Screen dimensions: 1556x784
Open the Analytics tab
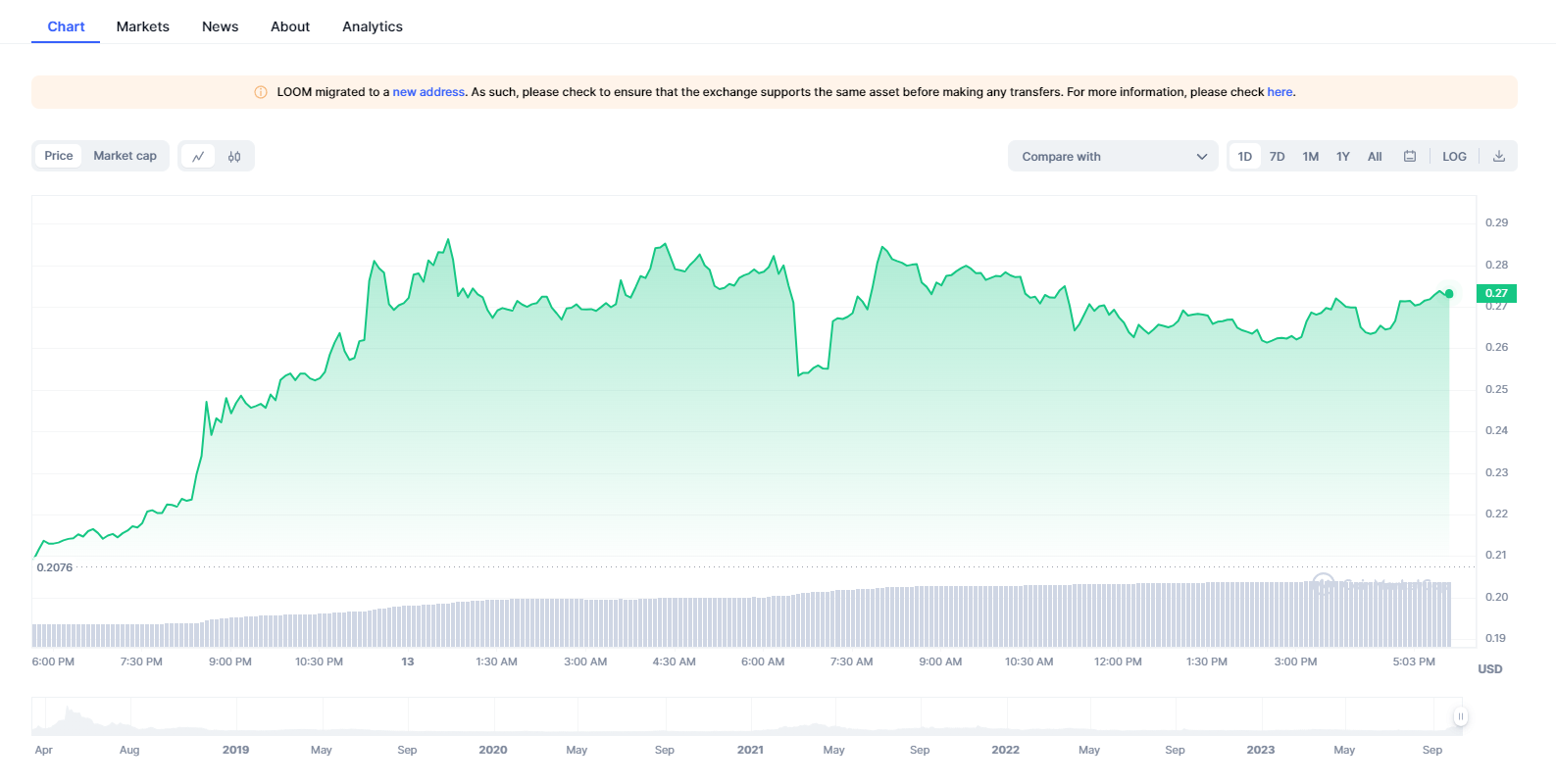pos(373,26)
